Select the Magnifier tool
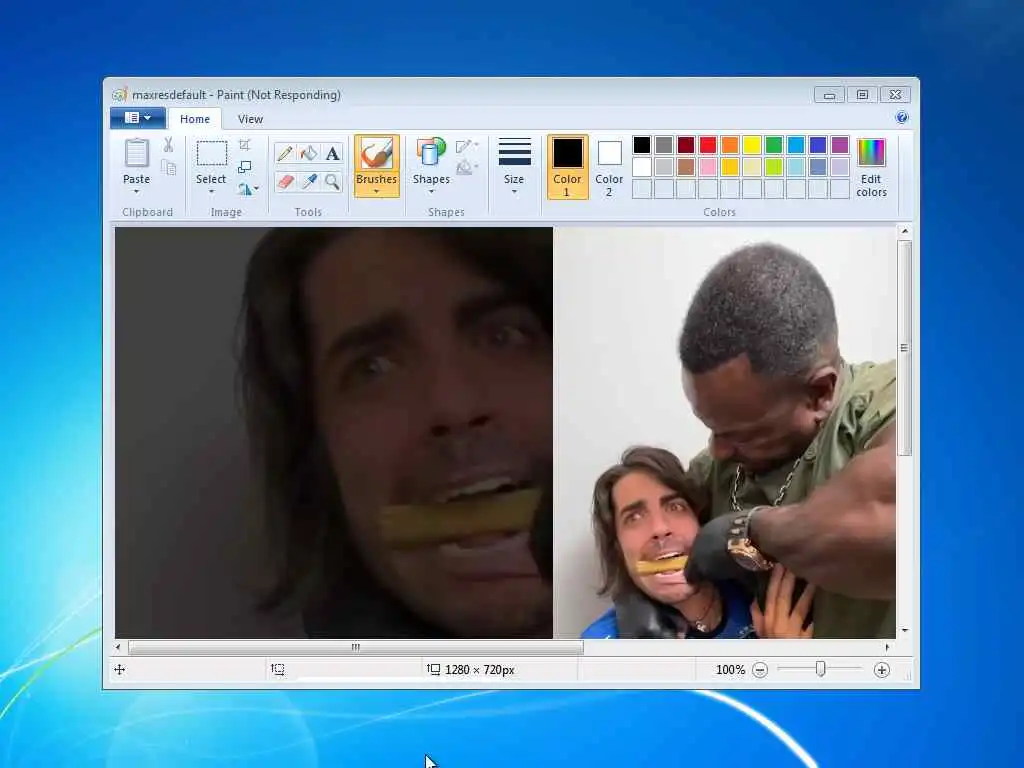The width and height of the screenshot is (1024, 768). (332, 181)
